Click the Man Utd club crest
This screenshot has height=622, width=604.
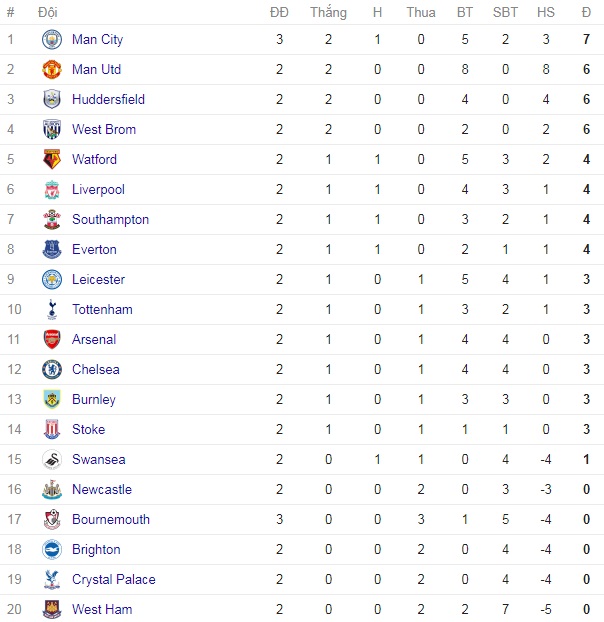pos(52,69)
